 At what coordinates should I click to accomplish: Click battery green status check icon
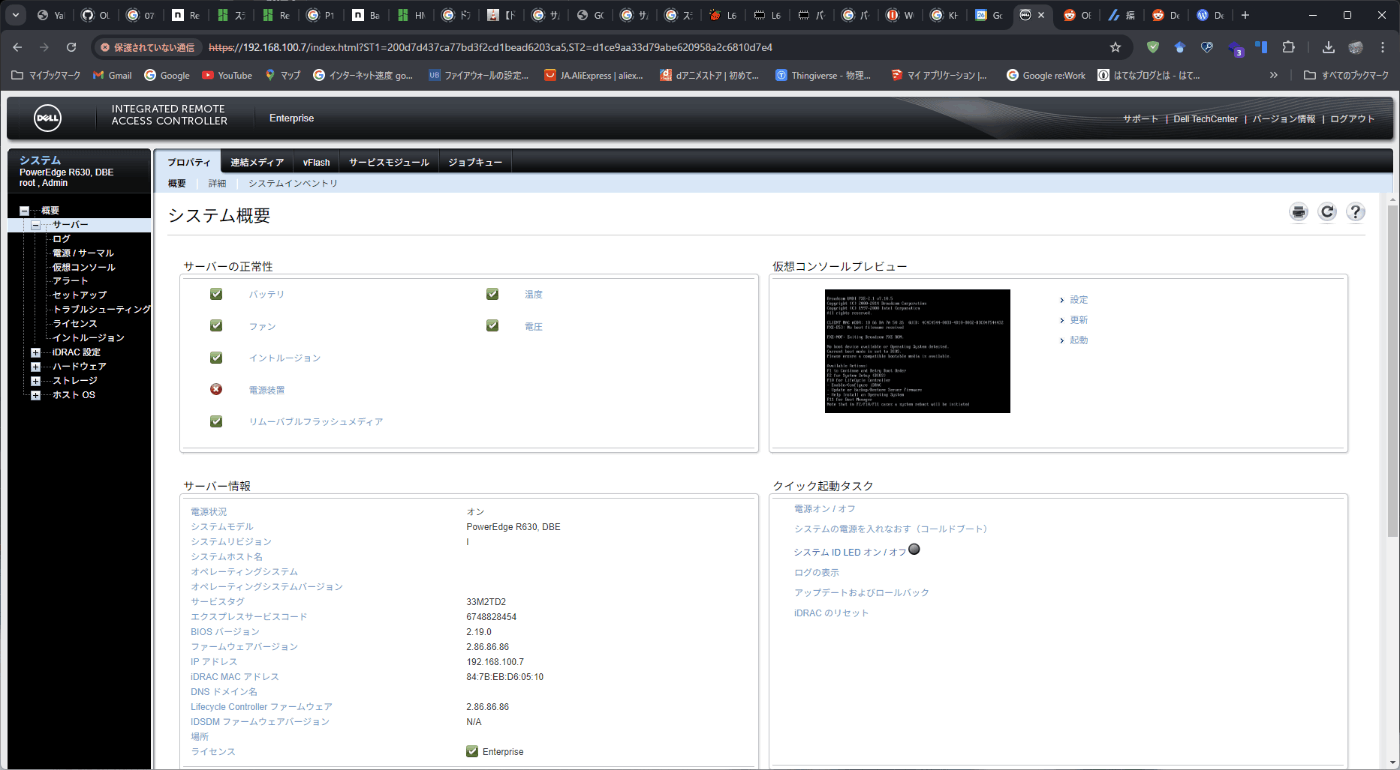(216, 294)
